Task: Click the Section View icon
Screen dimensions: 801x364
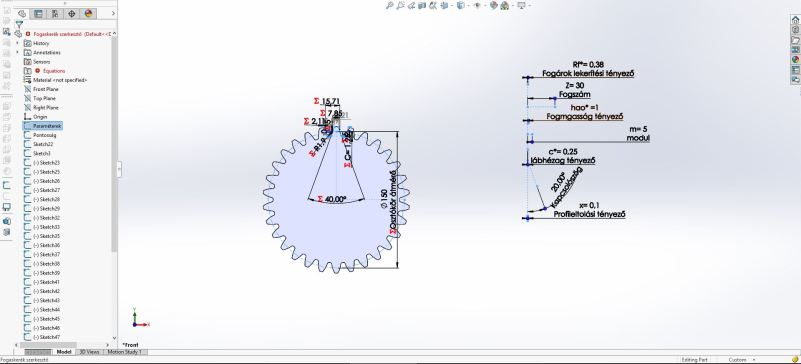Action: coord(422,6)
